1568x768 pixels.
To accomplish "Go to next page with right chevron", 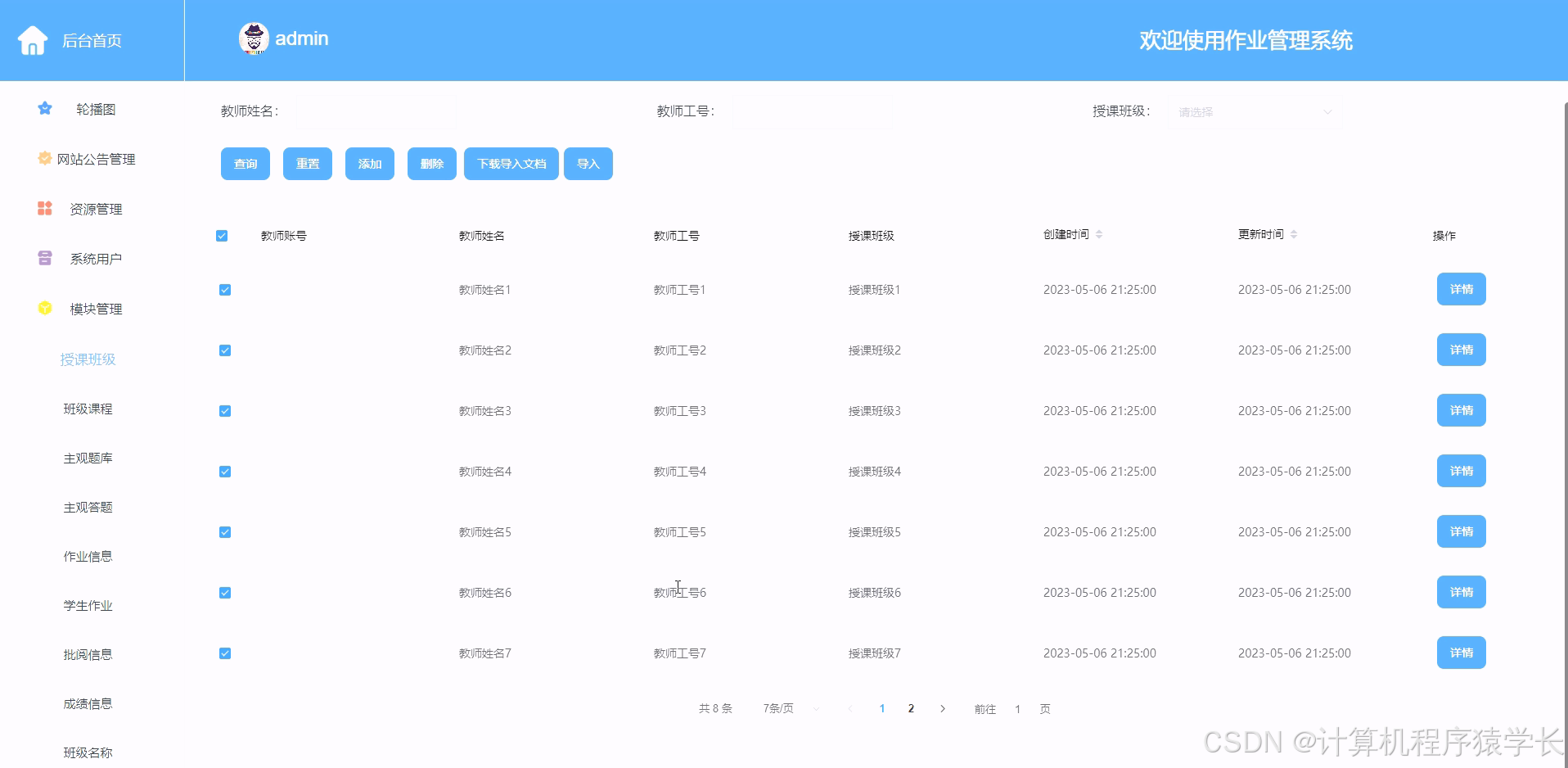I will coord(943,709).
